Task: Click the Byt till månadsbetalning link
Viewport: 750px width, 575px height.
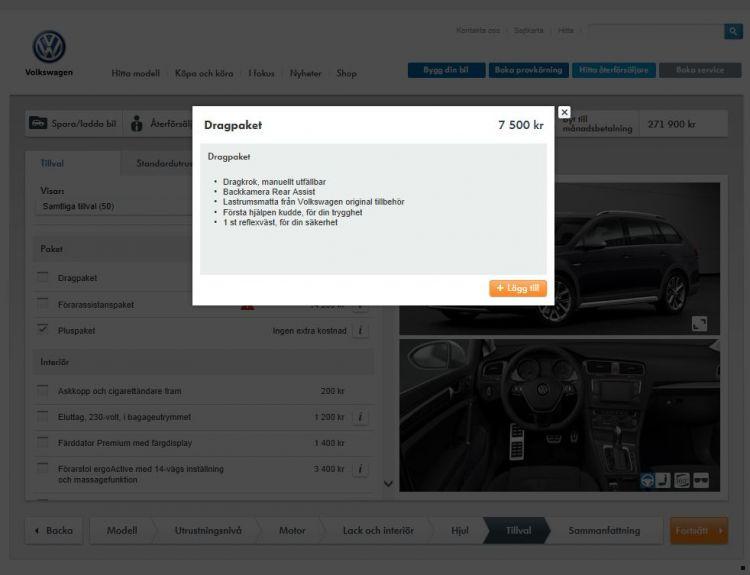Action: (x=597, y=124)
